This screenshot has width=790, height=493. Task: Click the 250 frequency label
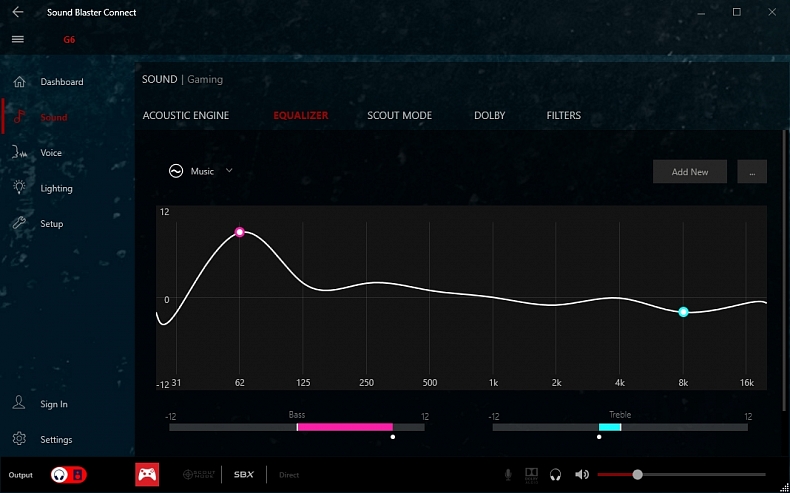[366, 383]
